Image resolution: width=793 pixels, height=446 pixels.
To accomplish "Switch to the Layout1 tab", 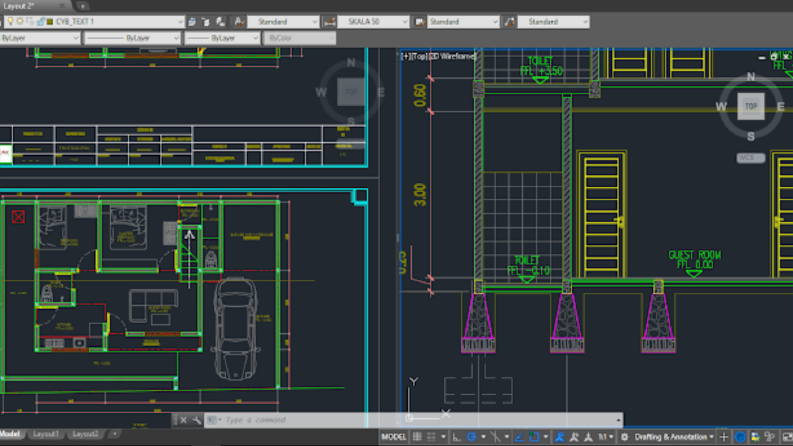I will point(46,434).
